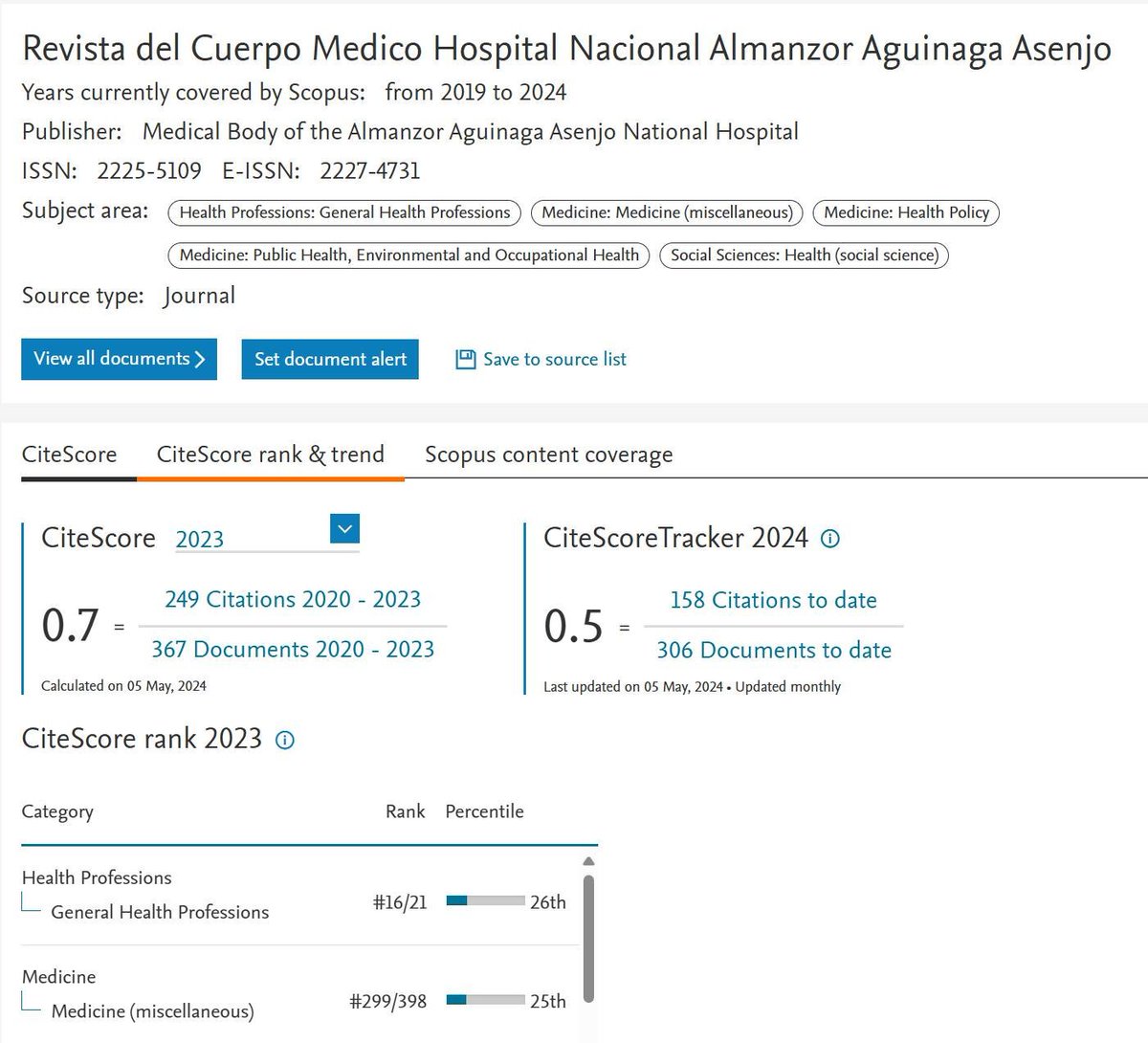Screen dimensions: 1148x1043
Task: Click the Last updated on 05 May, 2024 note
Action: click(x=633, y=687)
